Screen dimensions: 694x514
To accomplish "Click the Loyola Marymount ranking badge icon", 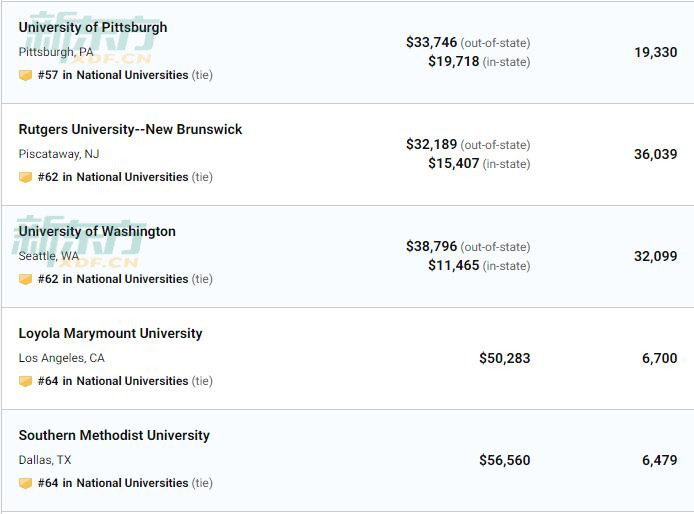I will click(25, 381).
